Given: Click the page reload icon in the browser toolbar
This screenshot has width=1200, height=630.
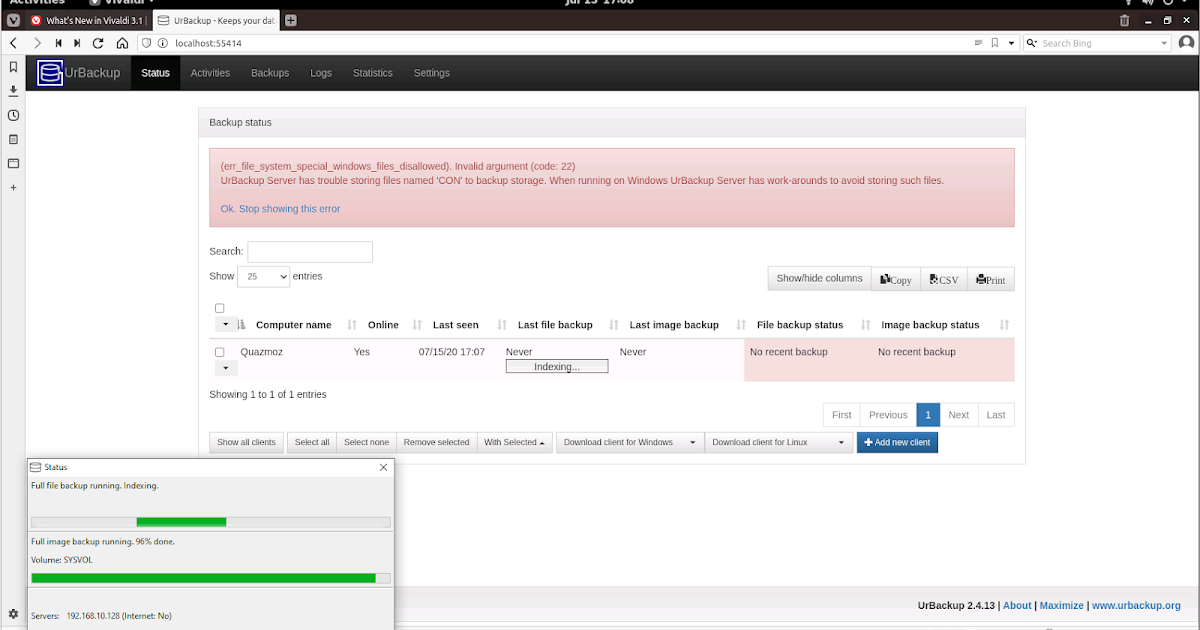Looking at the screenshot, I should click(98, 42).
